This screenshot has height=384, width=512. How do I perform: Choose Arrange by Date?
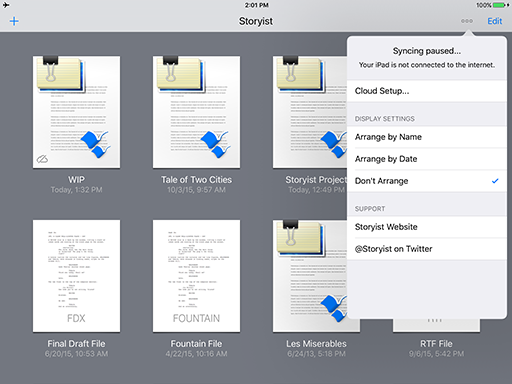pyautogui.click(x=427, y=159)
